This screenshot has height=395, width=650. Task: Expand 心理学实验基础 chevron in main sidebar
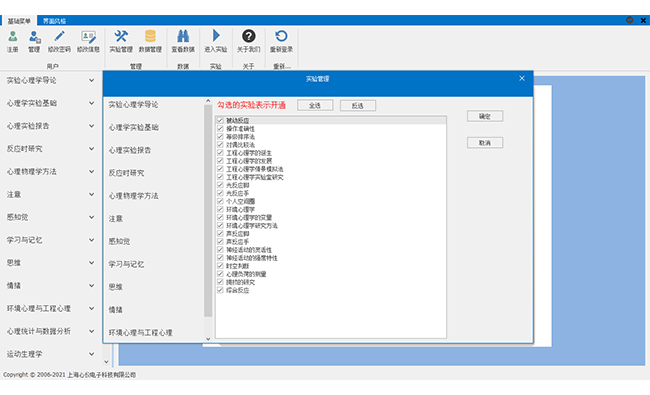click(92, 103)
